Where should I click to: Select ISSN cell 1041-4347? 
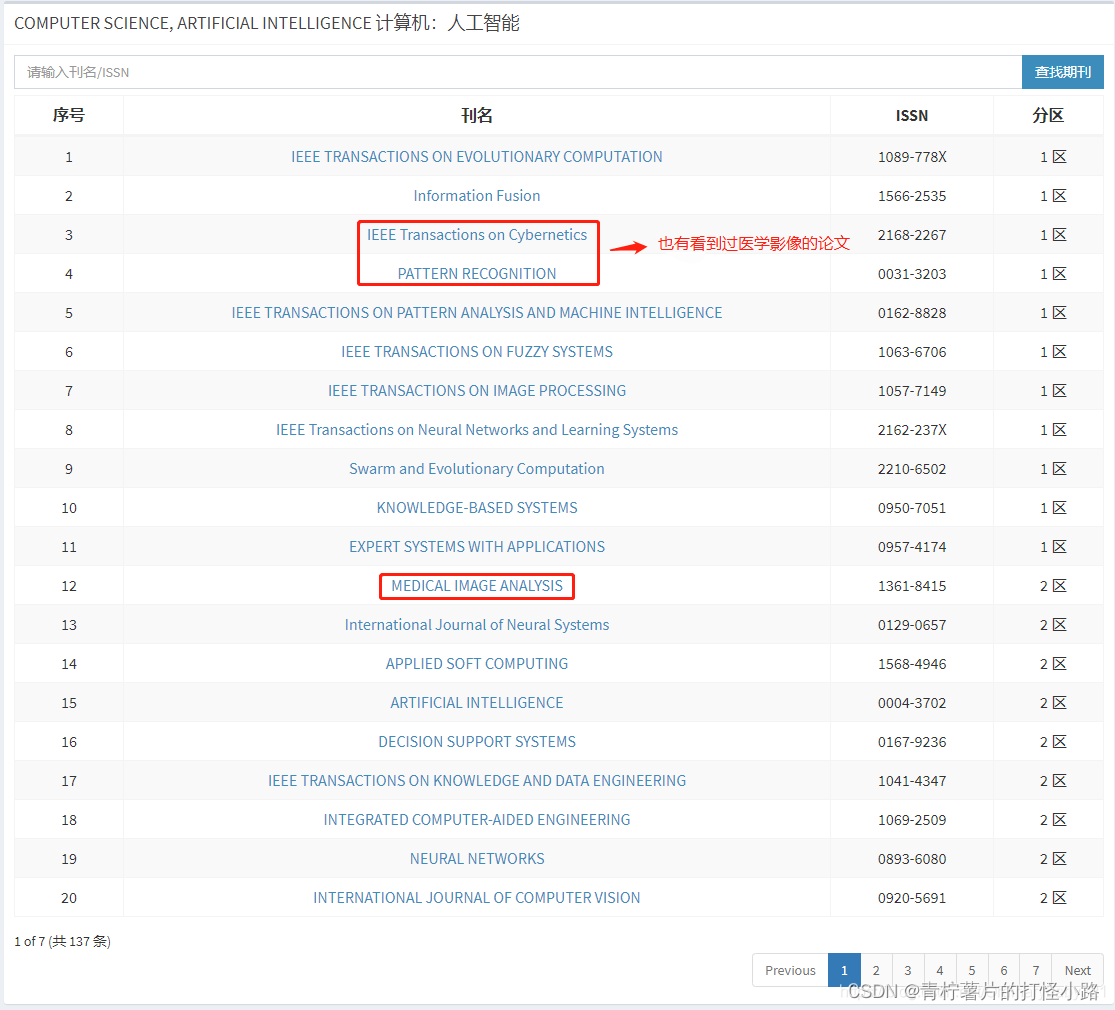coord(912,781)
